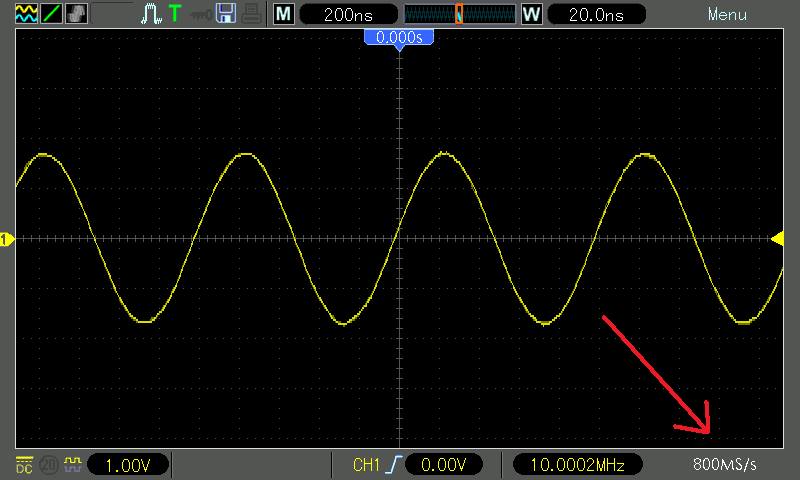
Task: Click the DC coupling indicator icon
Action: point(24,464)
